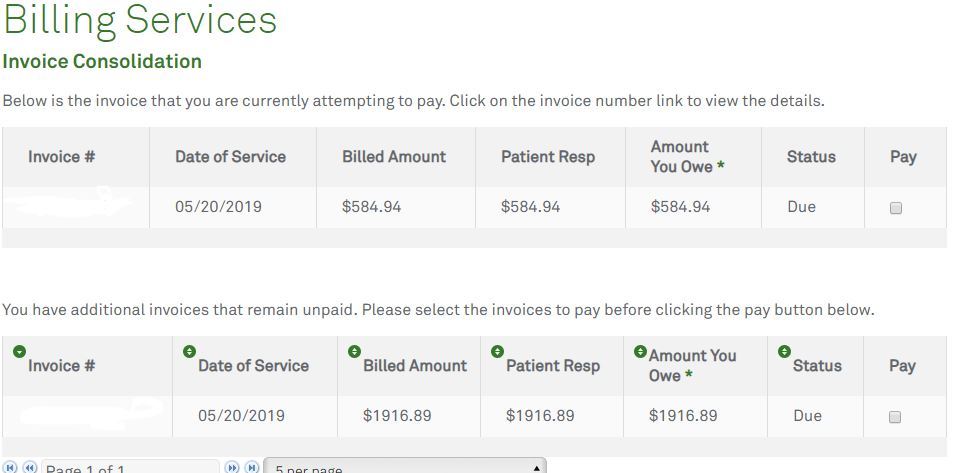Sort by Patient Resp icon
The width and height of the screenshot is (955, 473).
(x=498, y=351)
